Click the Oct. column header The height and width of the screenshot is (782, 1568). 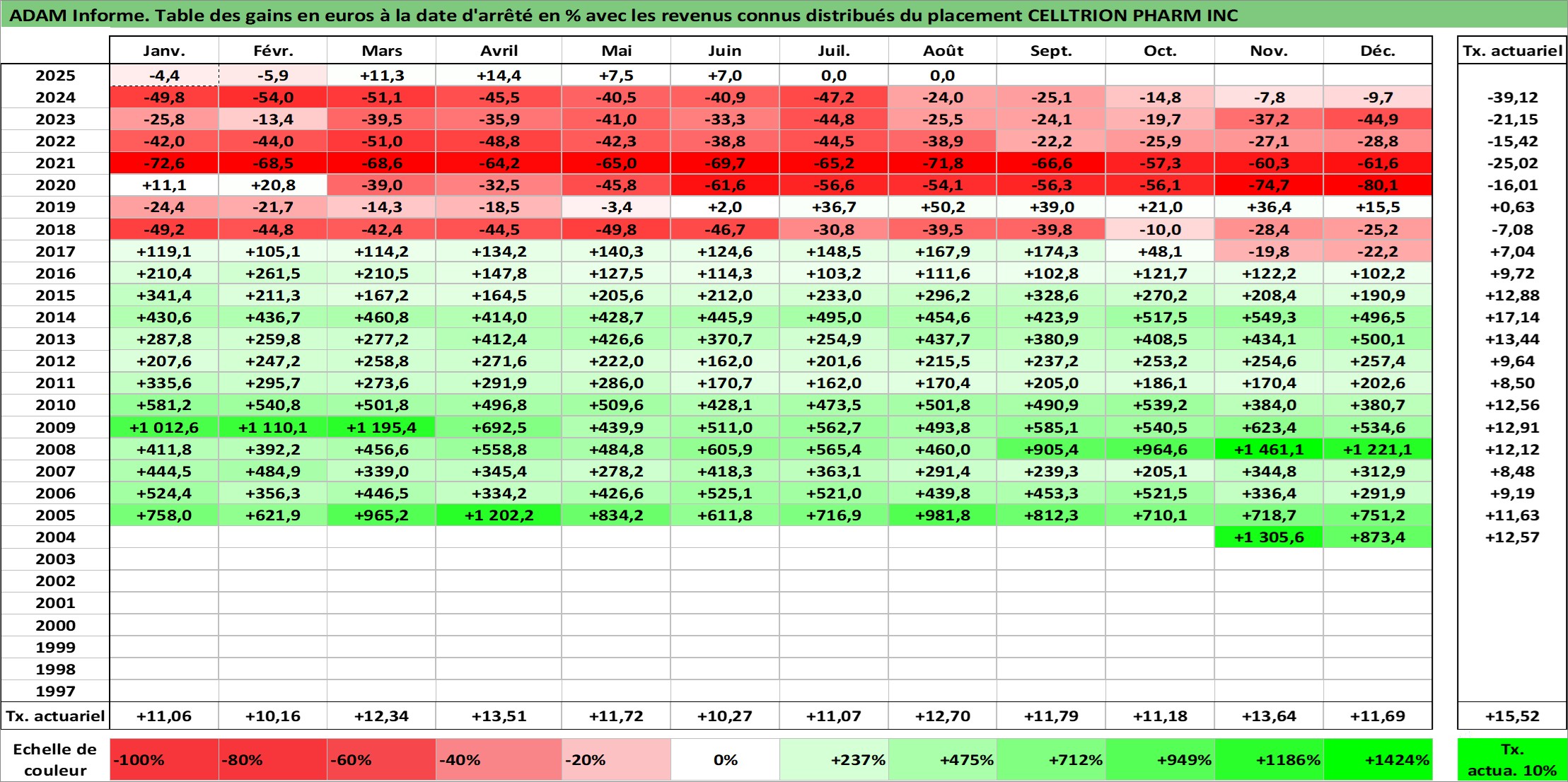pos(1160,50)
